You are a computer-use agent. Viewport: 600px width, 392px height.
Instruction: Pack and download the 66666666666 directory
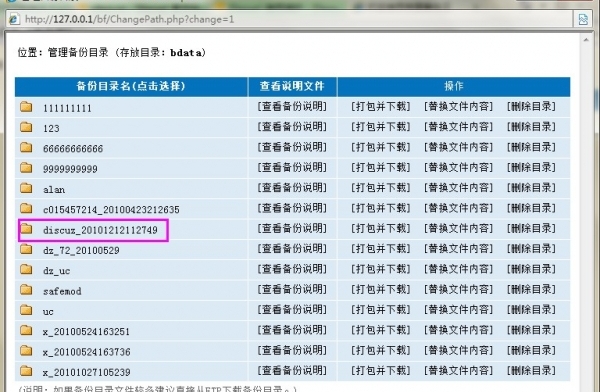380,147
